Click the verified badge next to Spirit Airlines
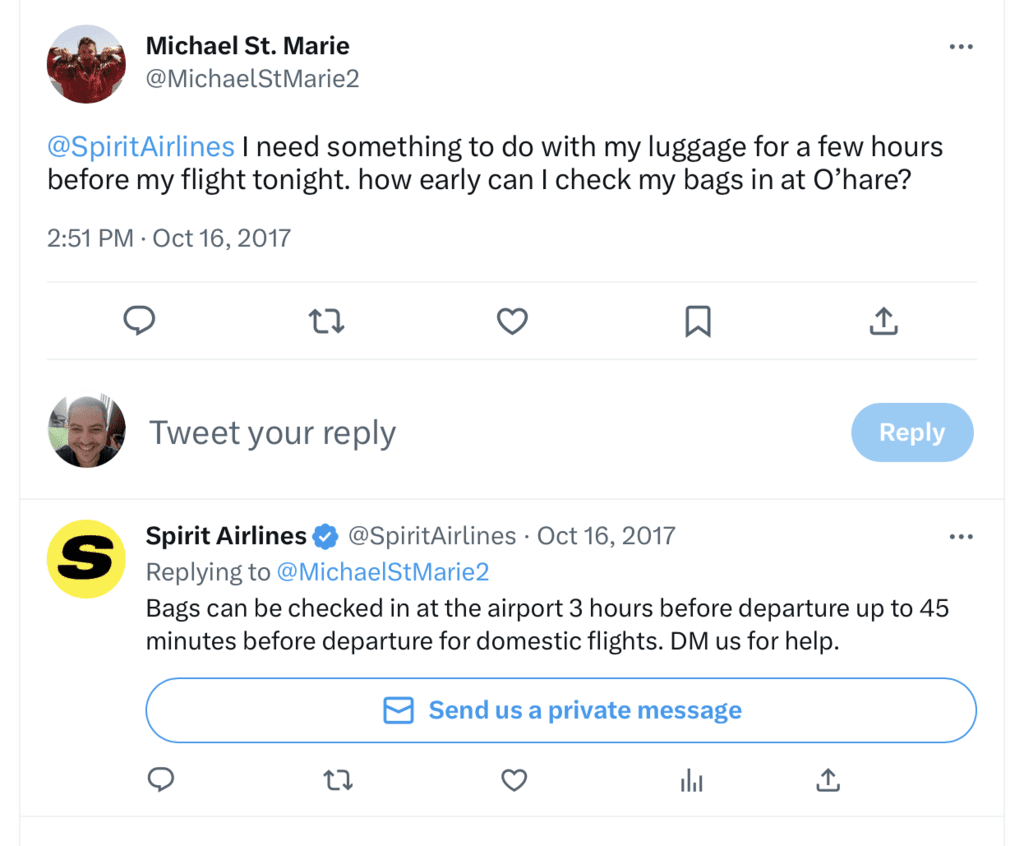The width and height of the screenshot is (1024, 846). (x=323, y=536)
